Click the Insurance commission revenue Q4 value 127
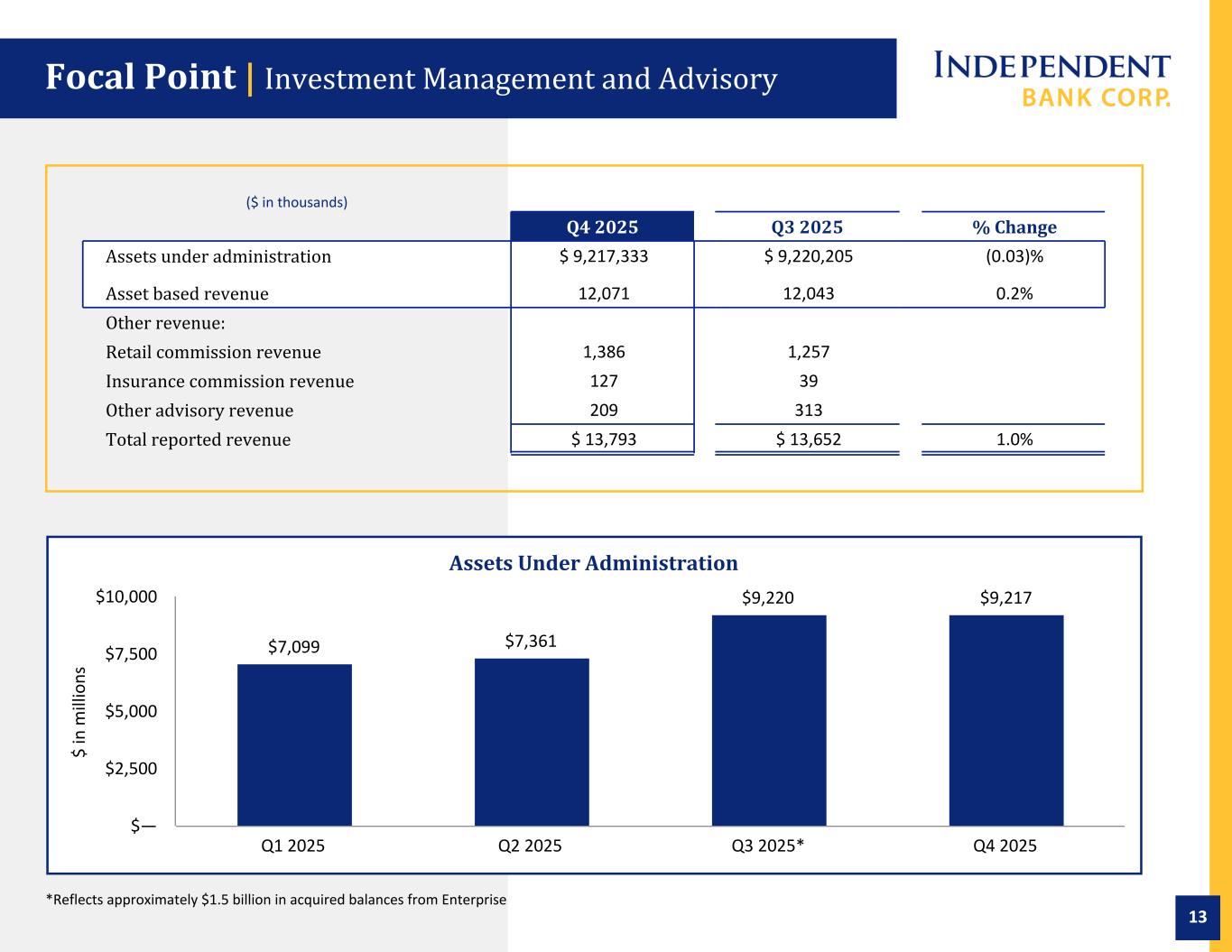The image size is (1232, 952). [x=604, y=381]
